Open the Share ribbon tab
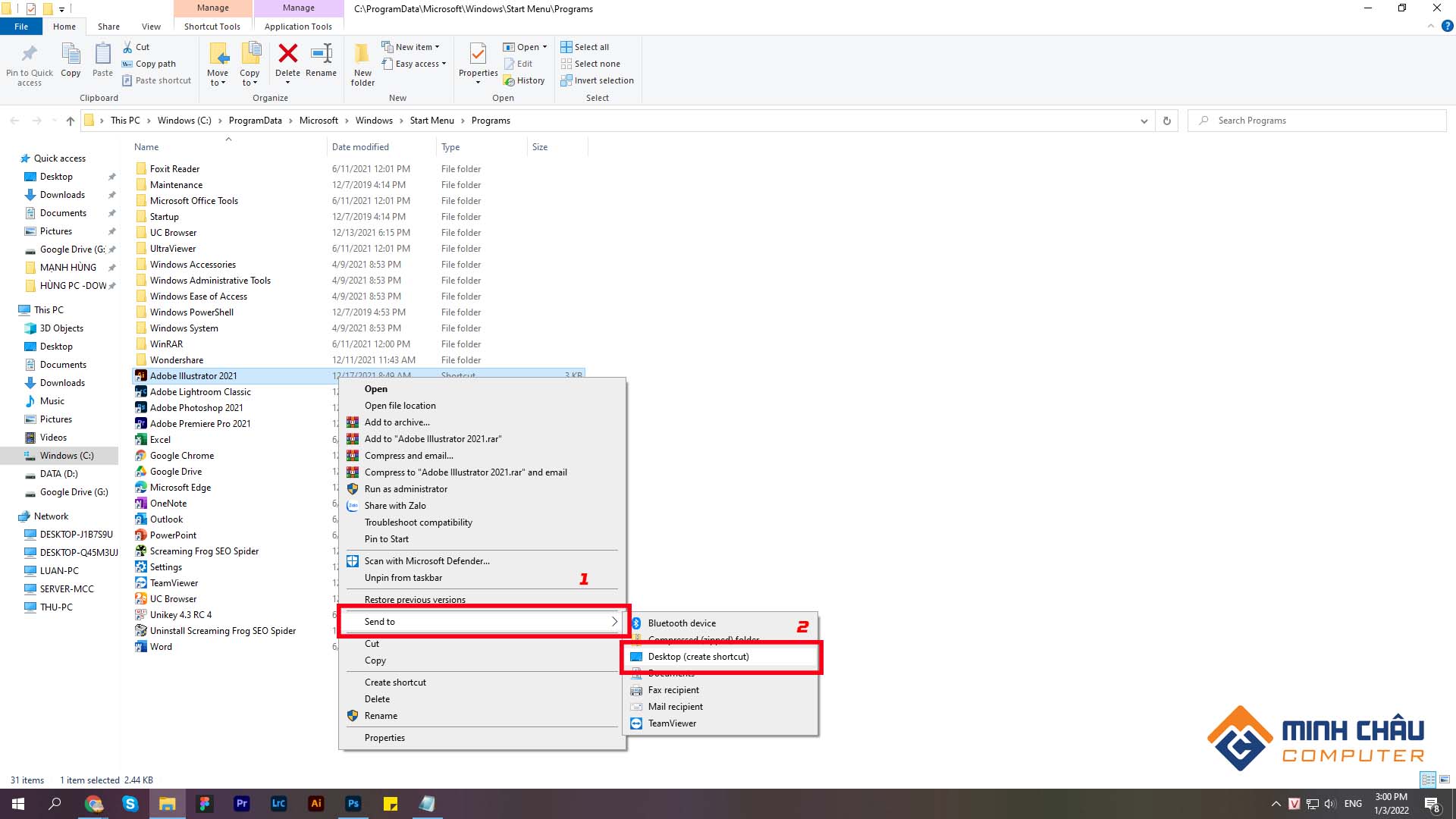 coord(108,26)
